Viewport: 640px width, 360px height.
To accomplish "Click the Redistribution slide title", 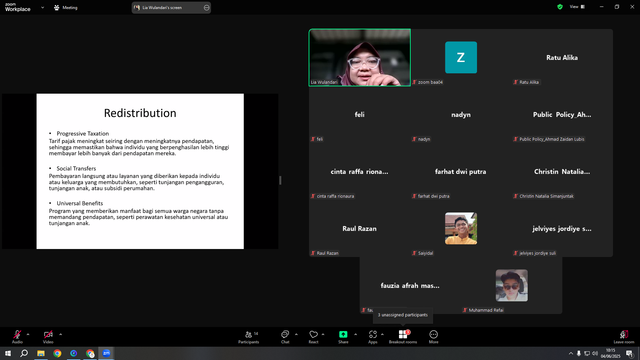I will (x=140, y=113).
